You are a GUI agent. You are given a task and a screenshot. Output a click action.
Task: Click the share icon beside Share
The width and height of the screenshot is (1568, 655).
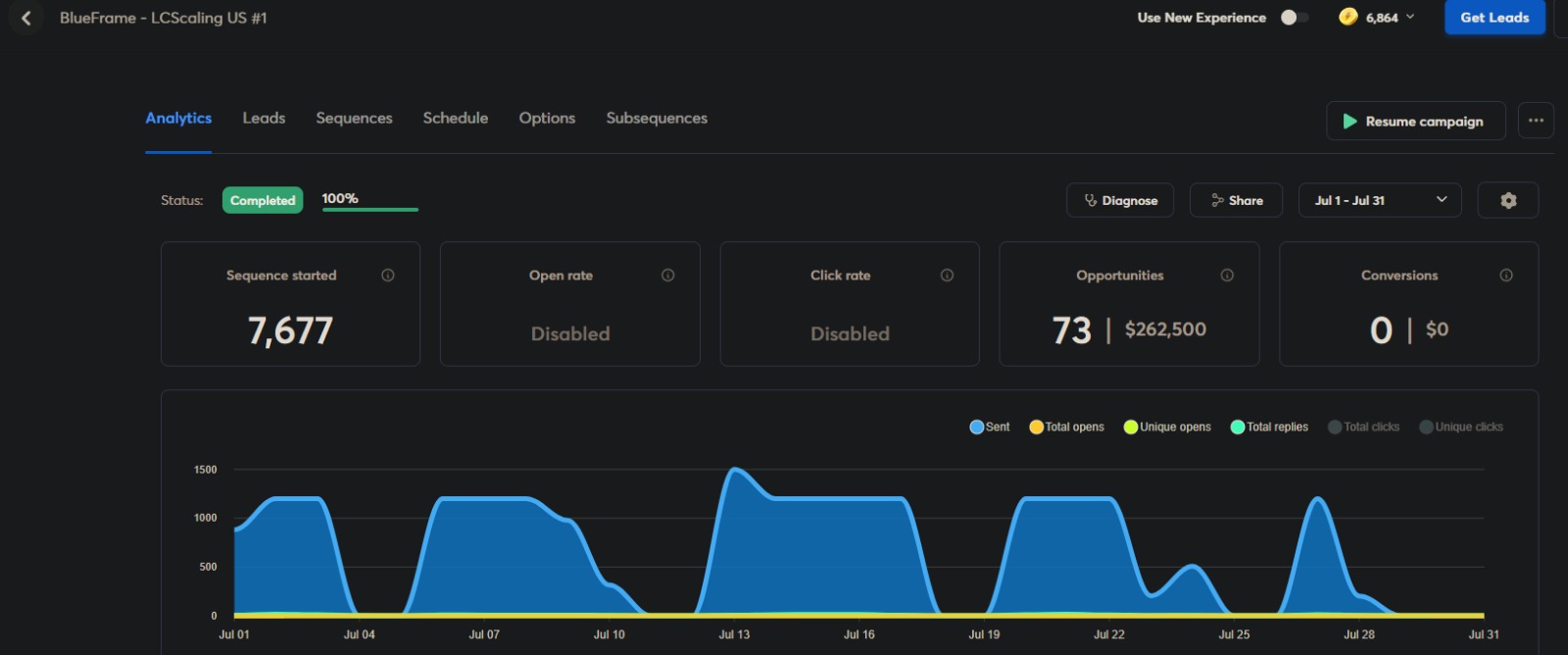(1217, 200)
